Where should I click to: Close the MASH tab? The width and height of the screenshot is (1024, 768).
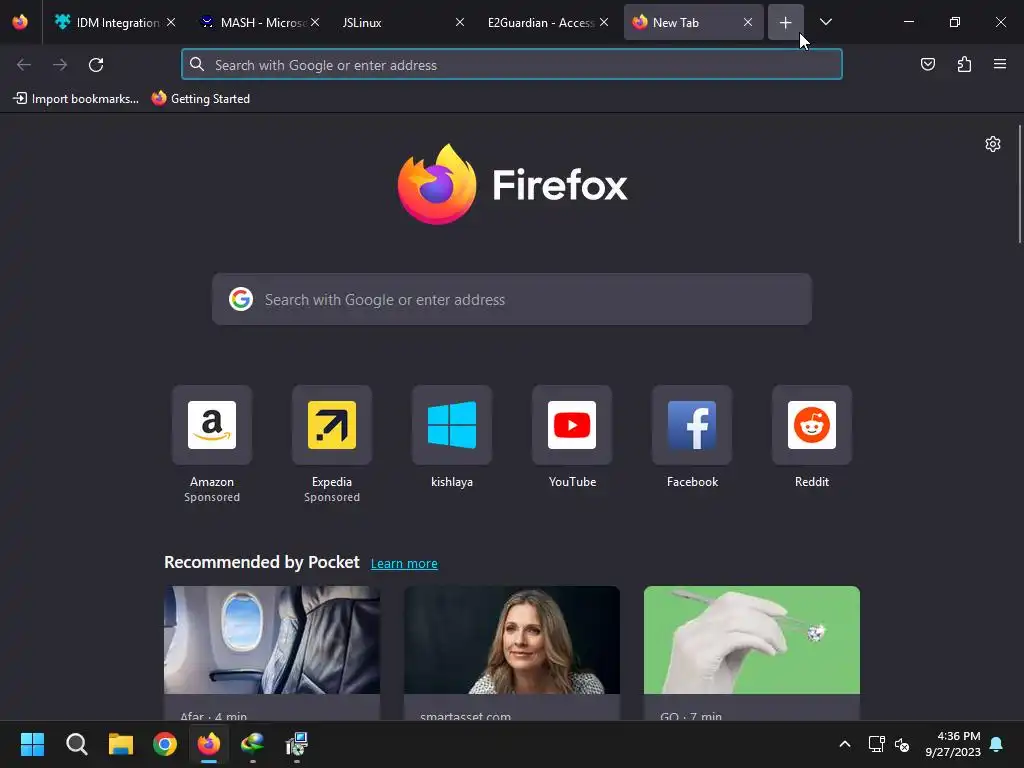pyautogui.click(x=315, y=22)
